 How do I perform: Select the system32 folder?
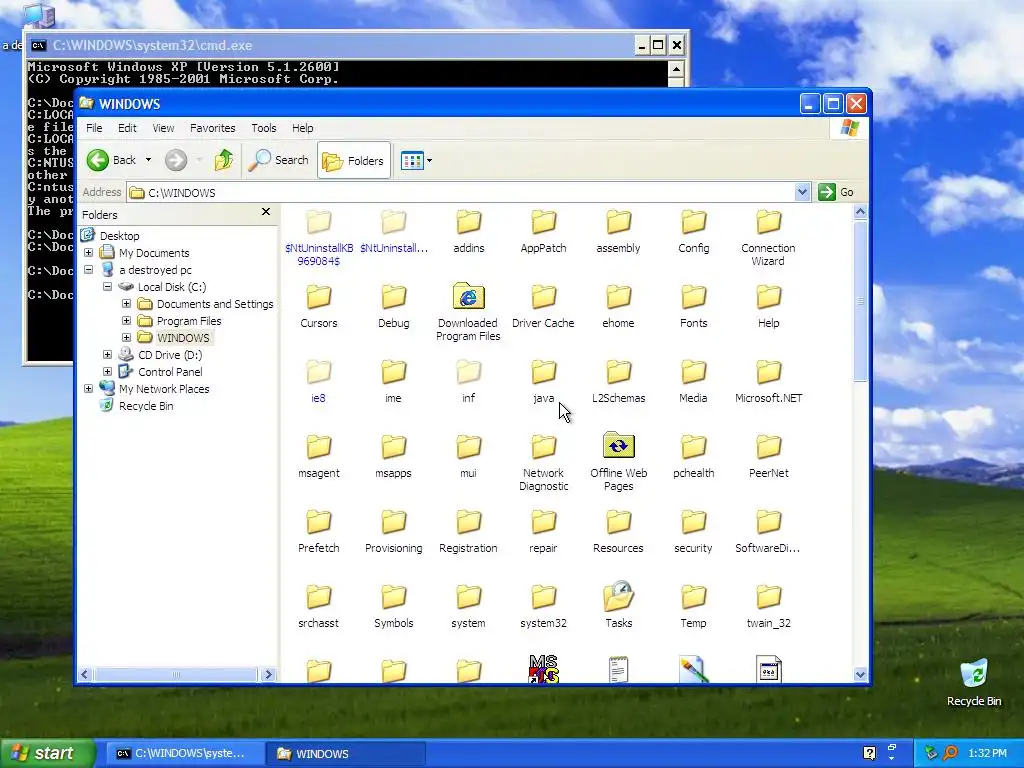point(543,605)
